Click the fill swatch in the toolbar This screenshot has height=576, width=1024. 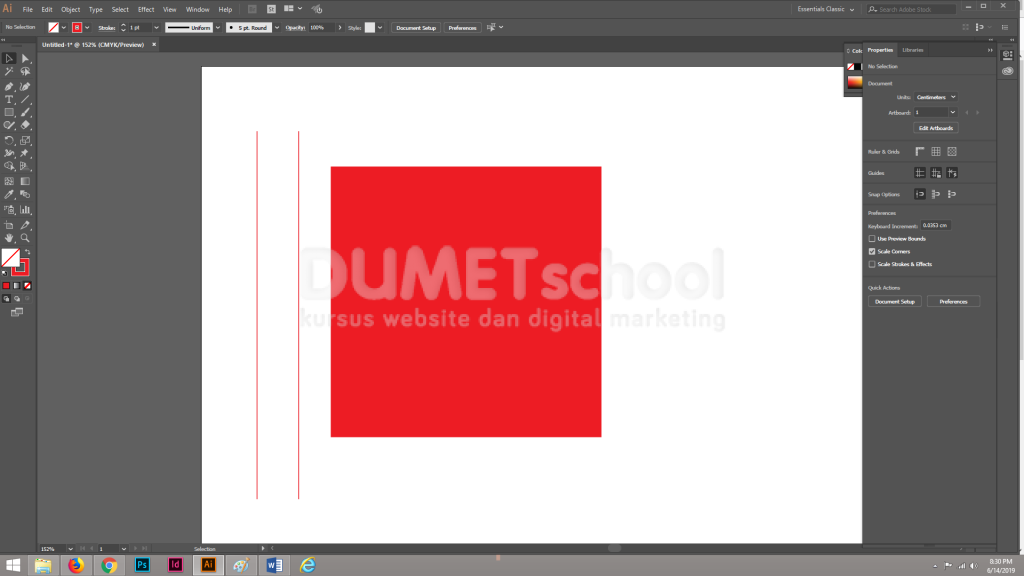(x=10, y=258)
